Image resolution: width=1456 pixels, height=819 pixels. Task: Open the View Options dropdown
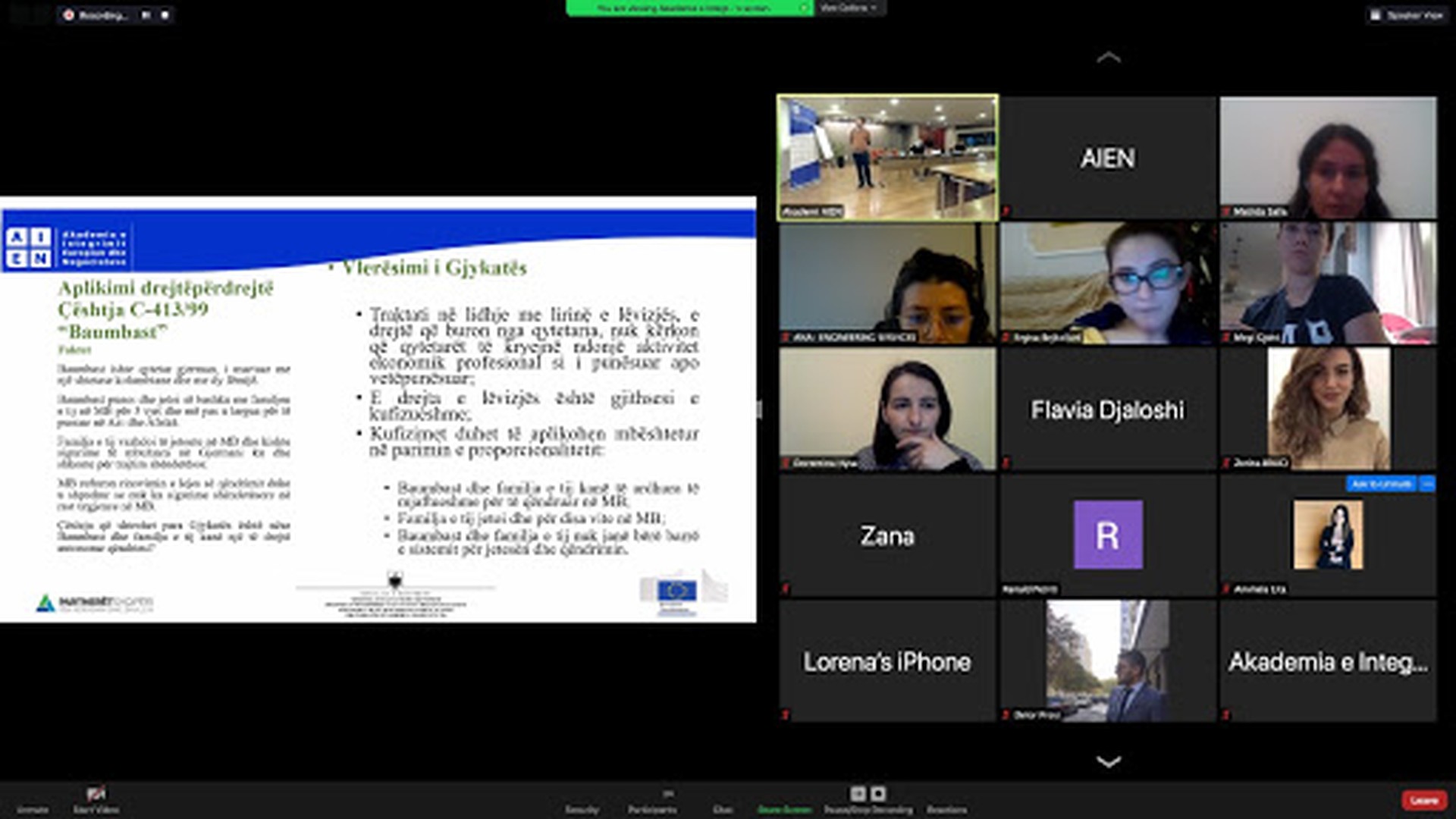click(848, 8)
